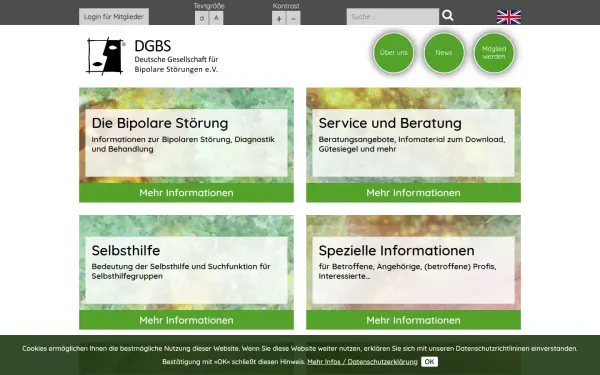Open the Über uns circle menu
Image resolution: width=600 pixels, height=375 pixels.
(x=393, y=53)
